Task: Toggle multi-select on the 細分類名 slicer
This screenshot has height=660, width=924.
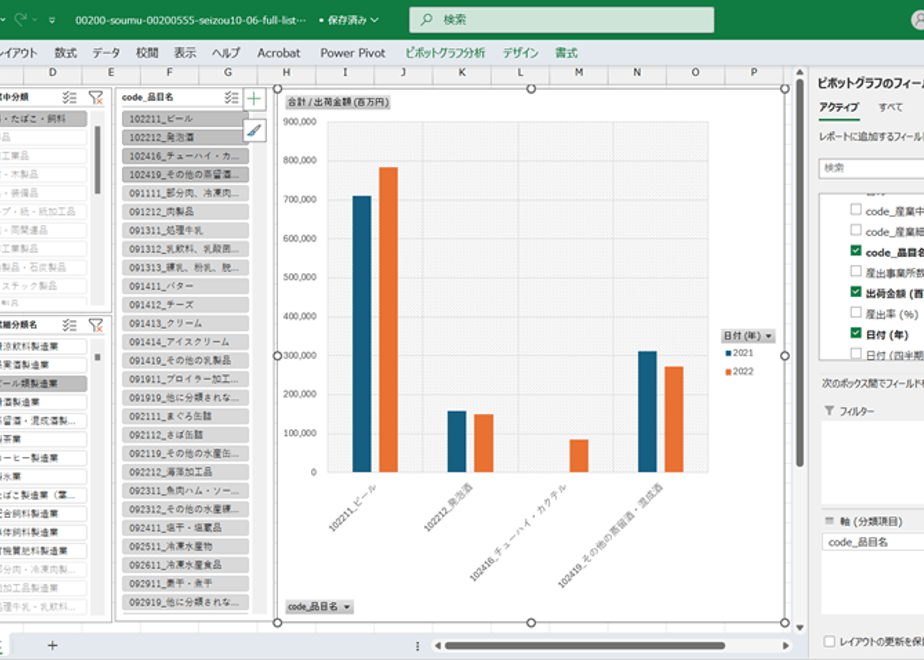Action: (x=70, y=325)
